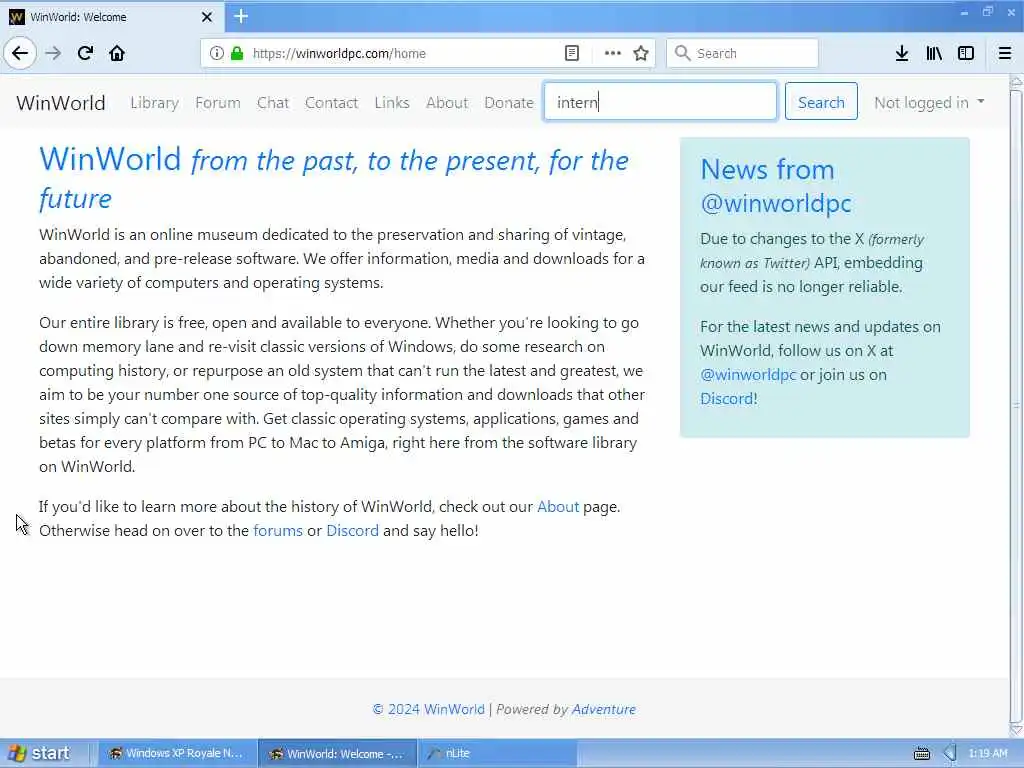This screenshot has height=768, width=1024.
Task: Open the Firefox hamburger menu
Action: click(1005, 53)
